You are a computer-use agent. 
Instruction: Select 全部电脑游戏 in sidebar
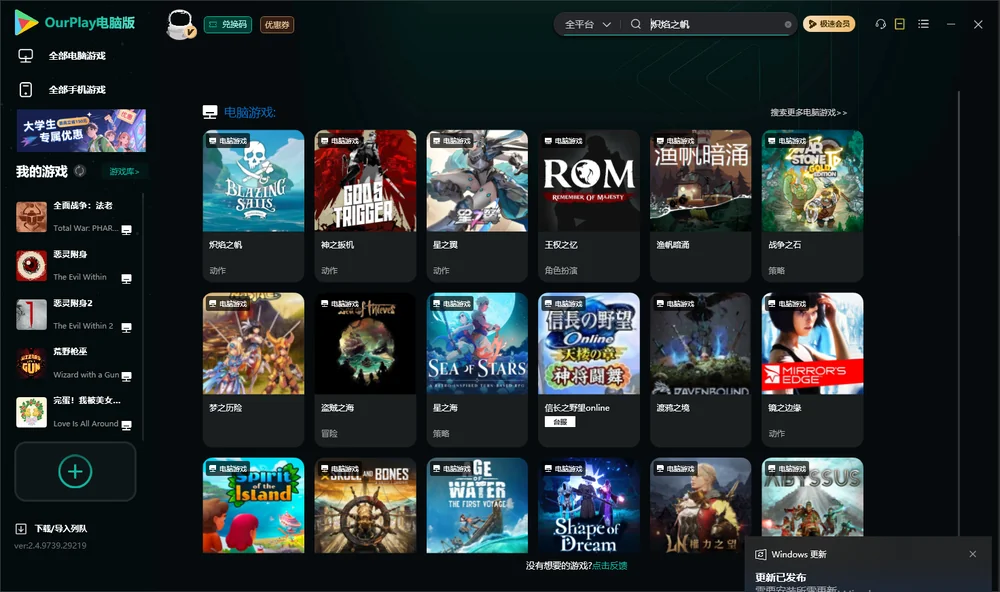77,56
